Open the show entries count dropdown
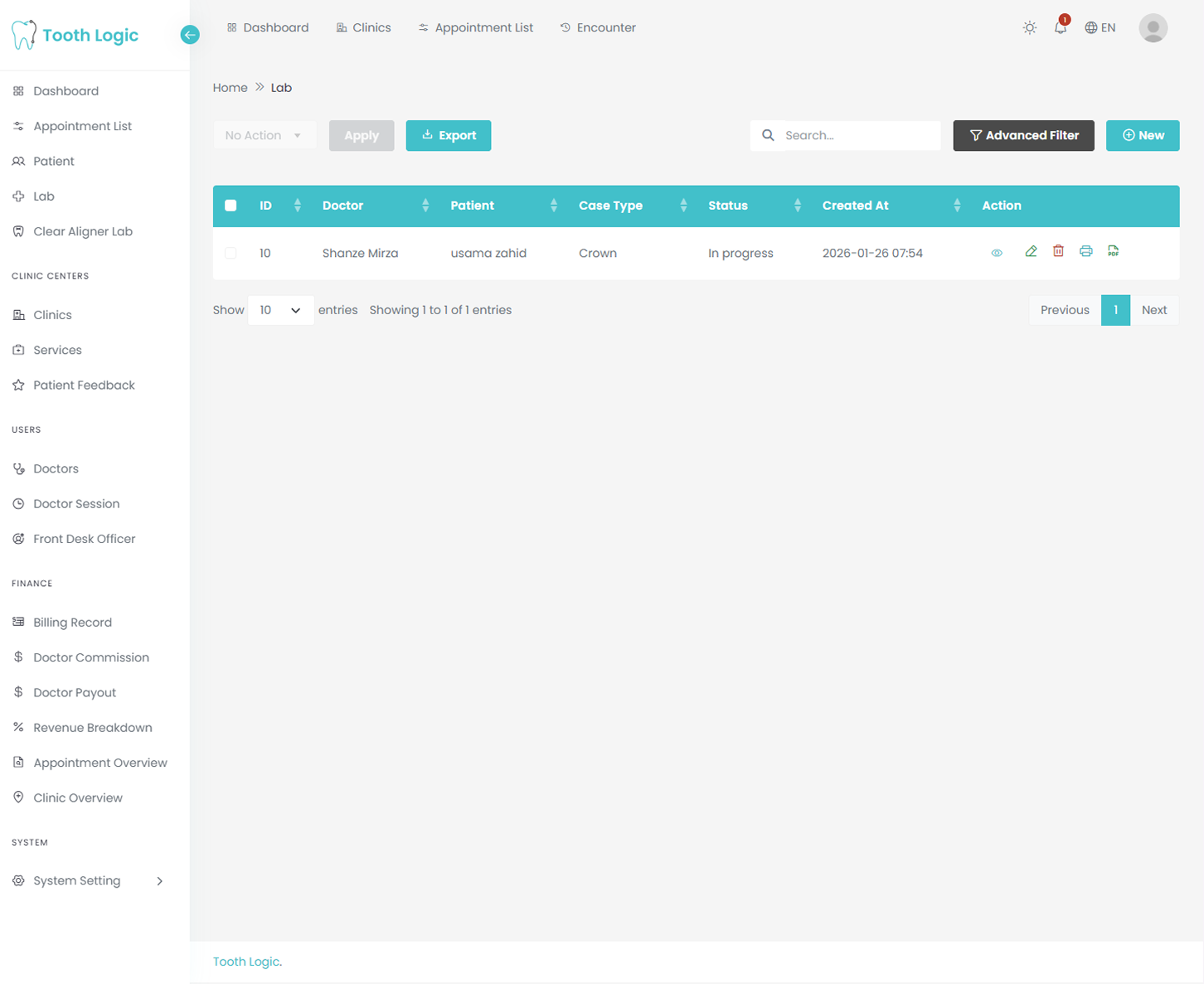The width and height of the screenshot is (1204, 984). [x=280, y=310]
